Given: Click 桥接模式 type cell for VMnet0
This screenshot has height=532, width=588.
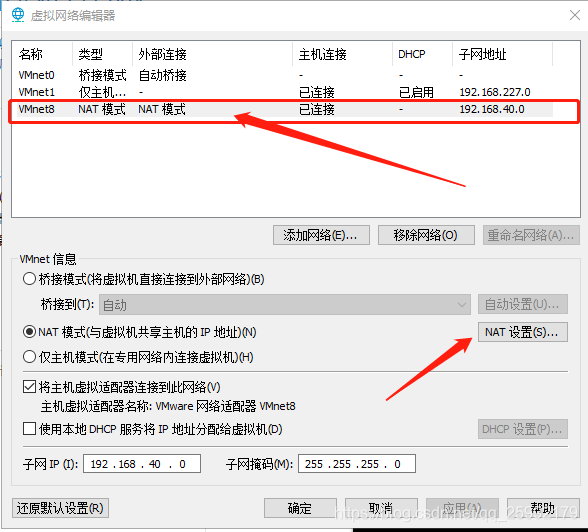Looking at the screenshot, I should (x=102, y=75).
